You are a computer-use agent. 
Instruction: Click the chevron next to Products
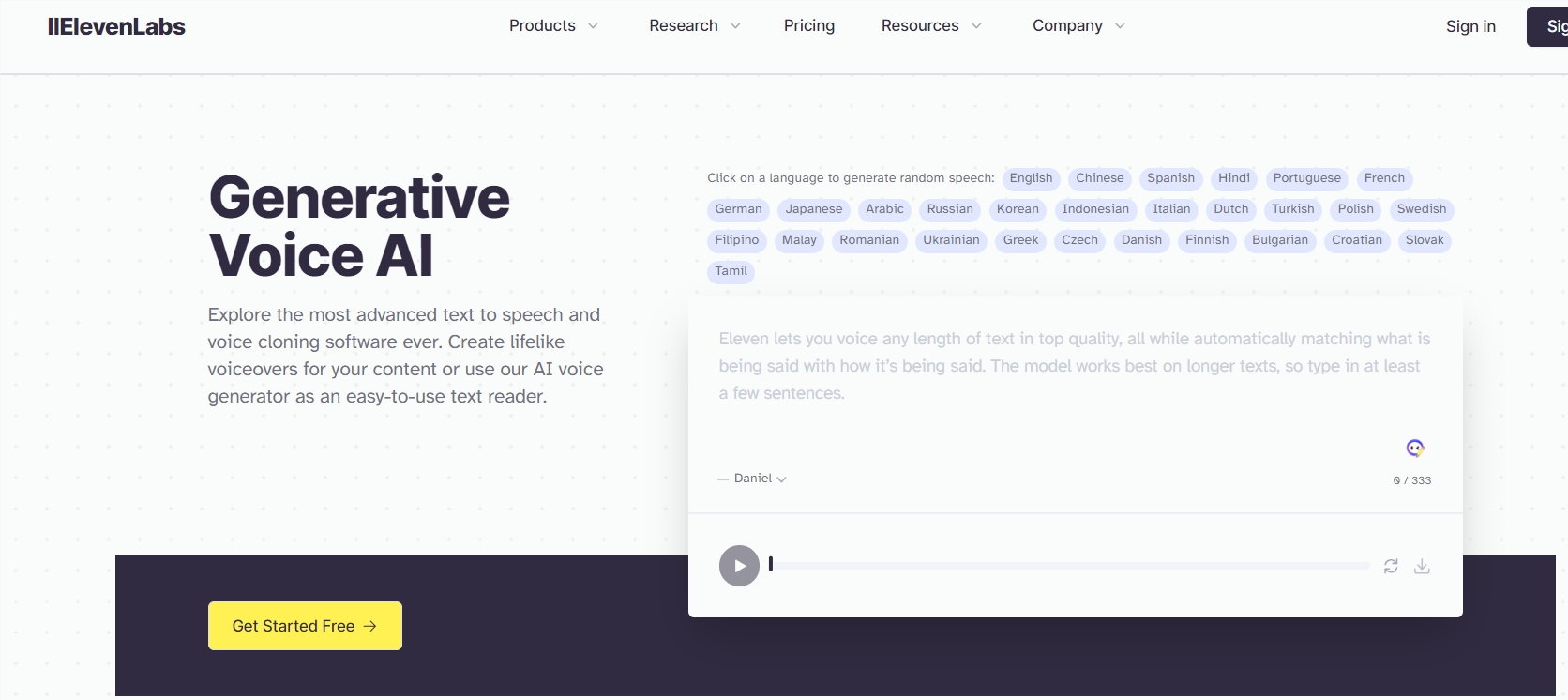[593, 26]
